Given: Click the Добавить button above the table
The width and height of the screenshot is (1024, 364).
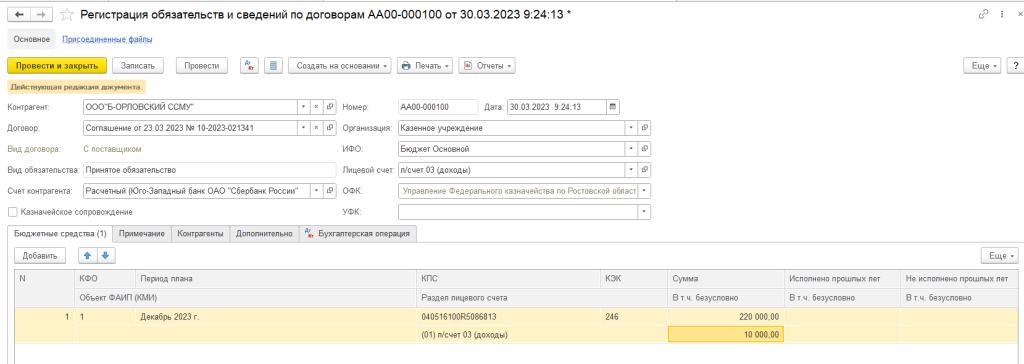Looking at the screenshot, I should pos(40,256).
